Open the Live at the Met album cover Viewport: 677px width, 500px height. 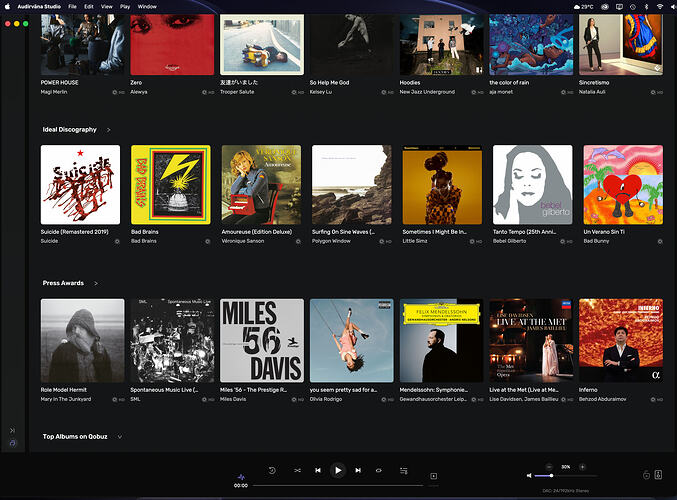531,340
